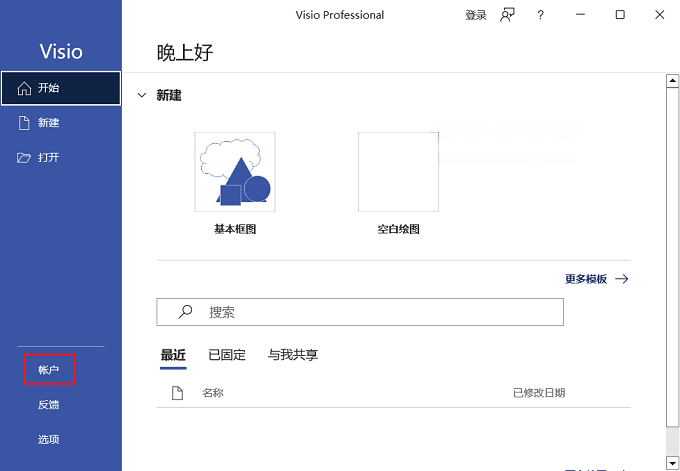The width and height of the screenshot is (680, 471).
Task: Click the arrow icon beside 更多模板
Action: [x=622, y=279]
